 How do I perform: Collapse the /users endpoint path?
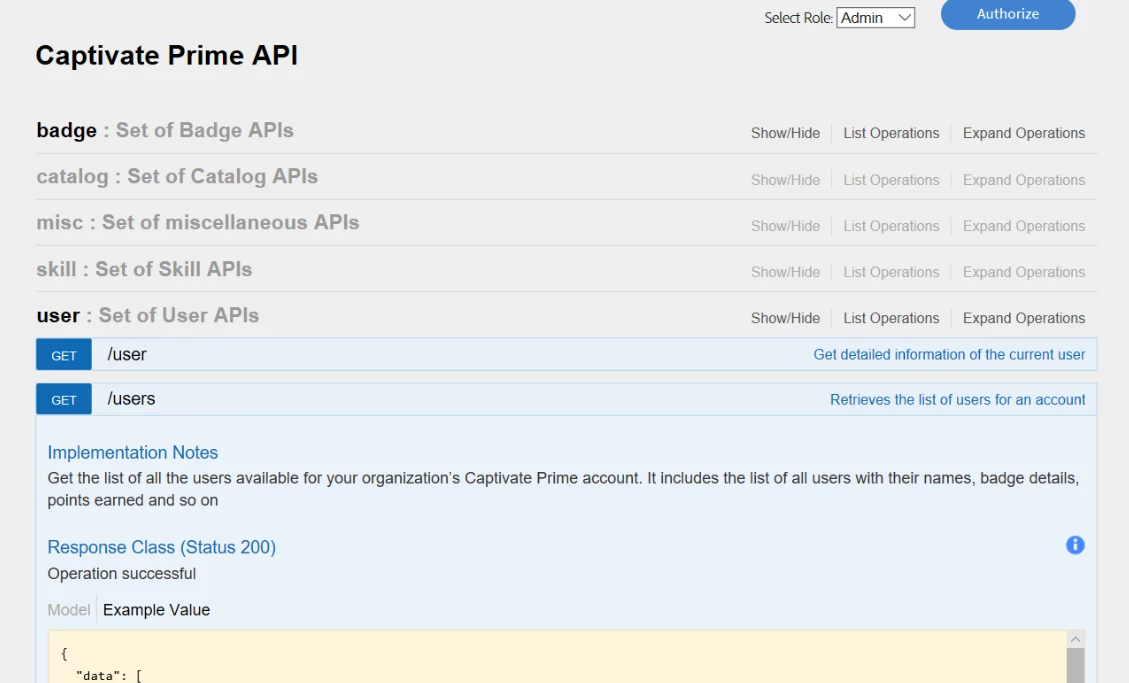pyautogui.click(x=131, y=399)
